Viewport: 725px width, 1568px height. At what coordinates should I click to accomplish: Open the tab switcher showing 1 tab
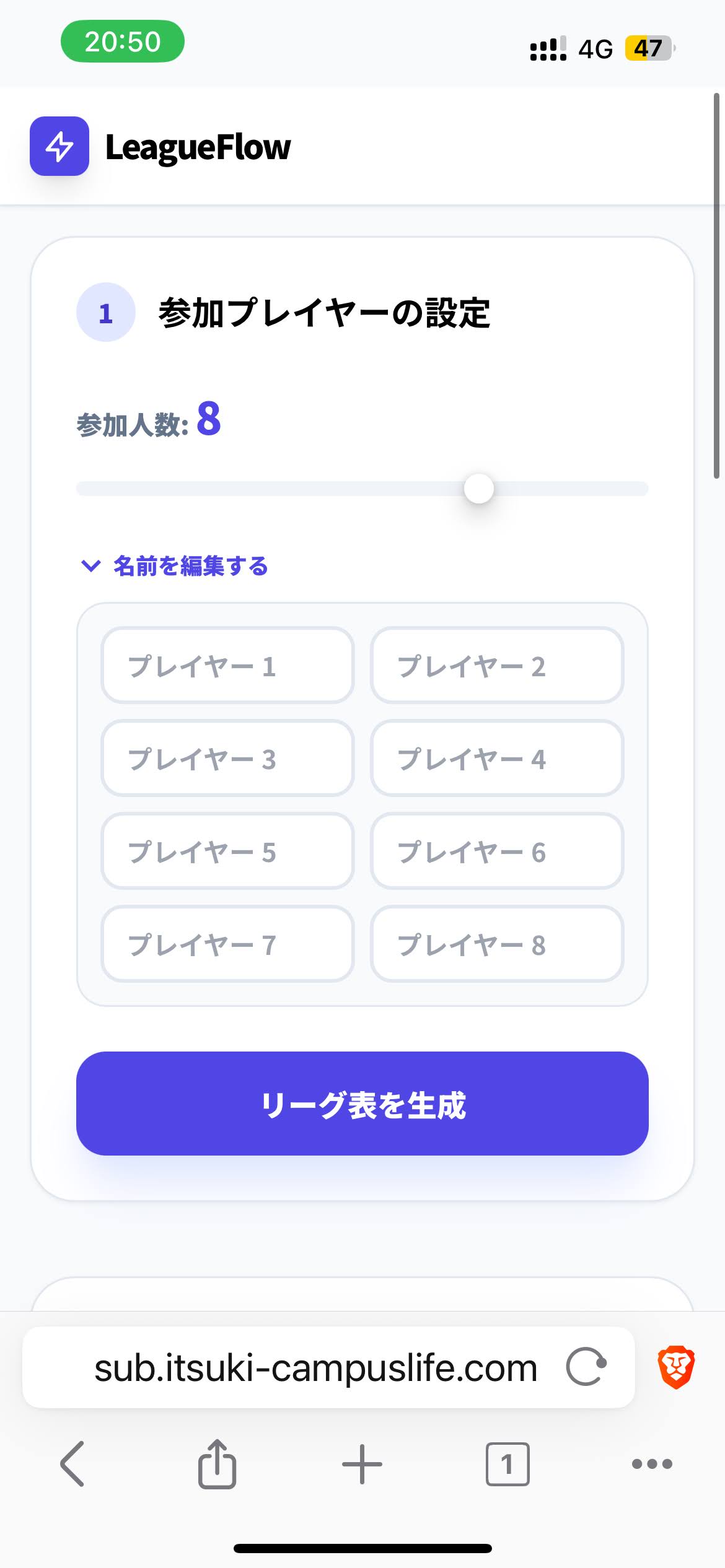[507, 1464]
